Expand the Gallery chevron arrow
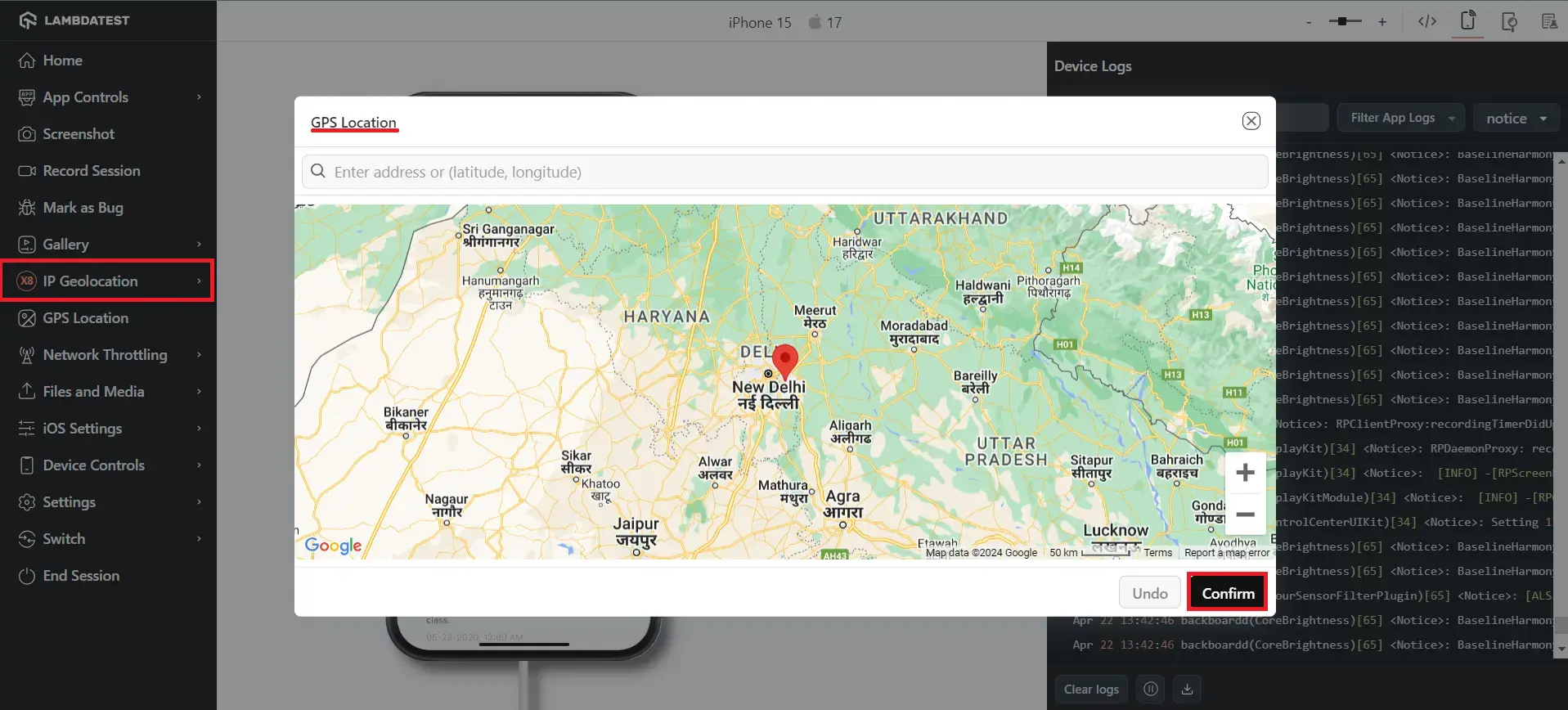1568x710 pixels. (x=199, y=245)
